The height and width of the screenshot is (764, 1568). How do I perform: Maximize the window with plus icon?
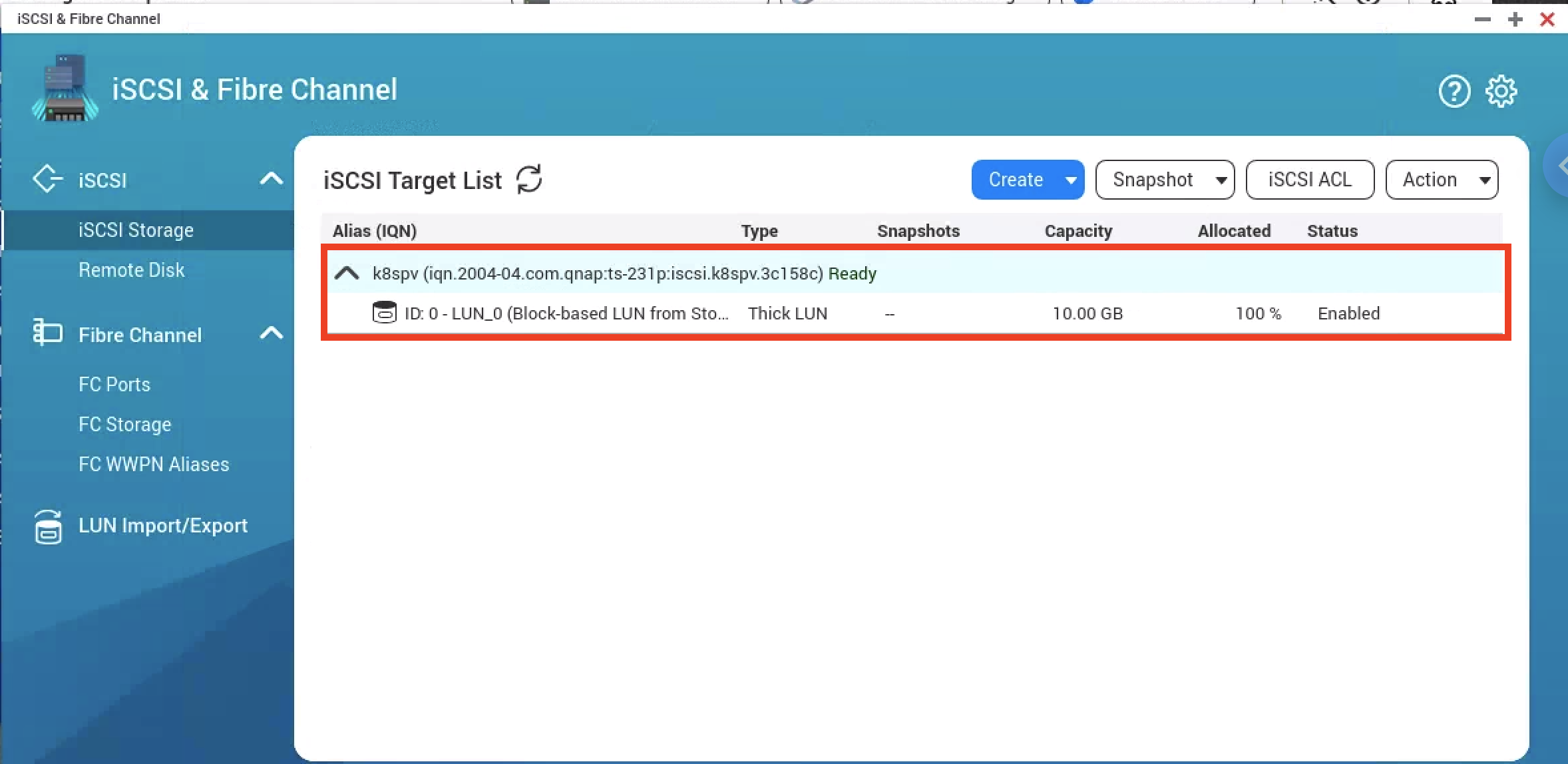coord(1515,19)
